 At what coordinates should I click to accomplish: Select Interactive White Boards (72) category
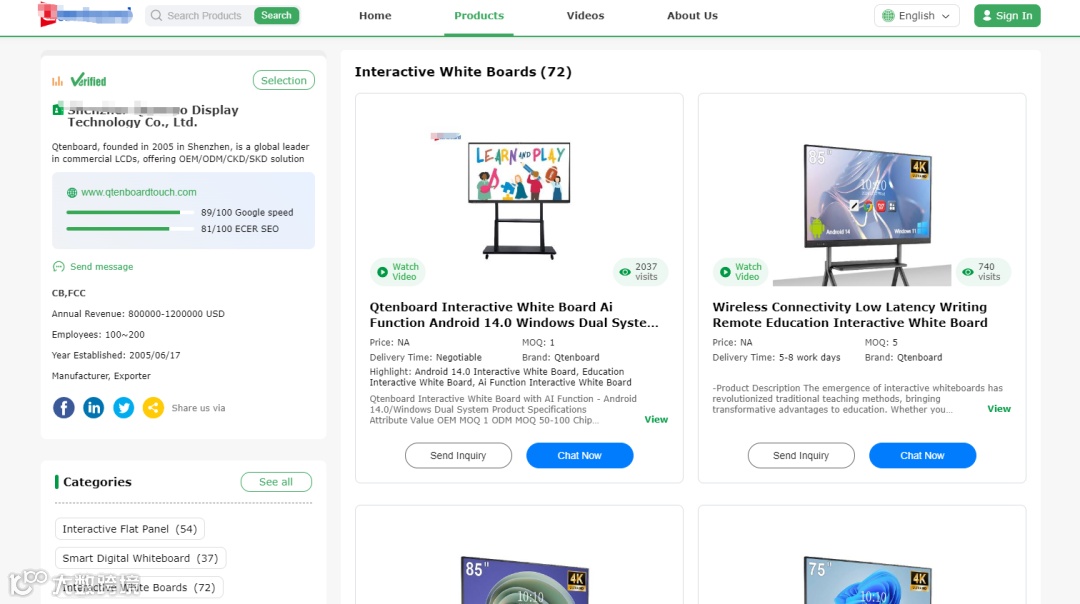pos(138,587)
